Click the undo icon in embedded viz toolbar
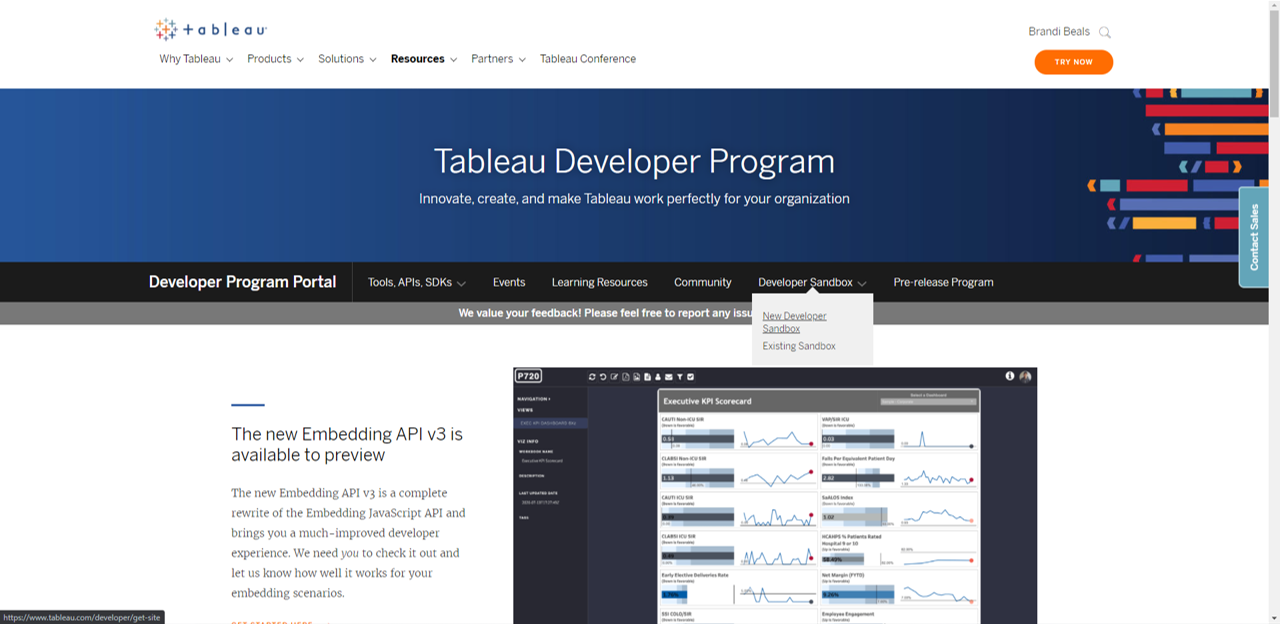 [603, 376]
